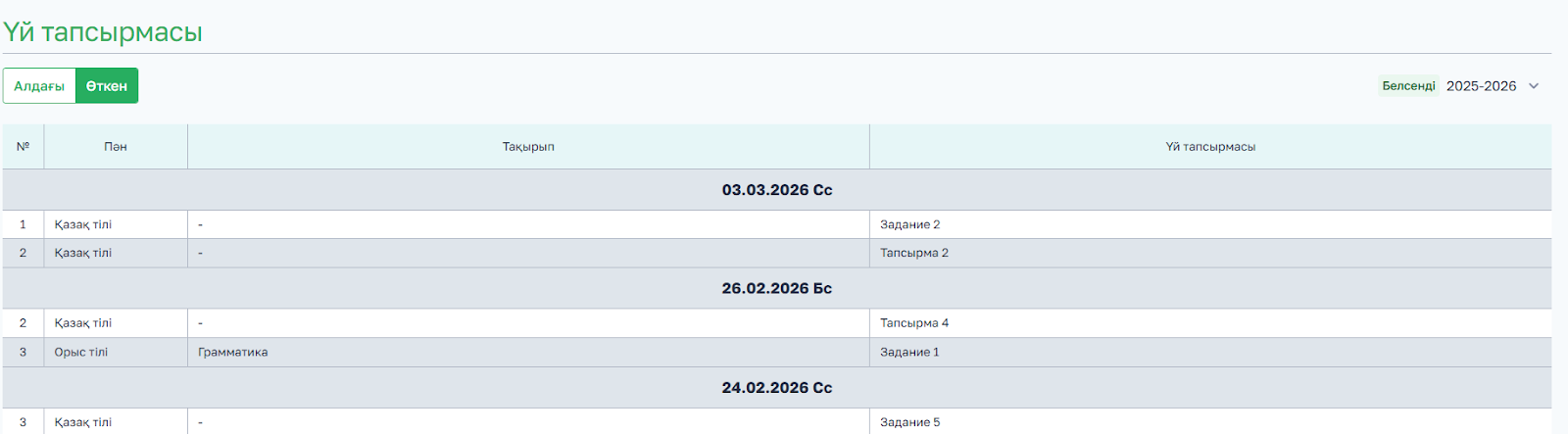Click the Үй тапсырмасы column header
1568x434 pixels.
tap(1210, 147)
